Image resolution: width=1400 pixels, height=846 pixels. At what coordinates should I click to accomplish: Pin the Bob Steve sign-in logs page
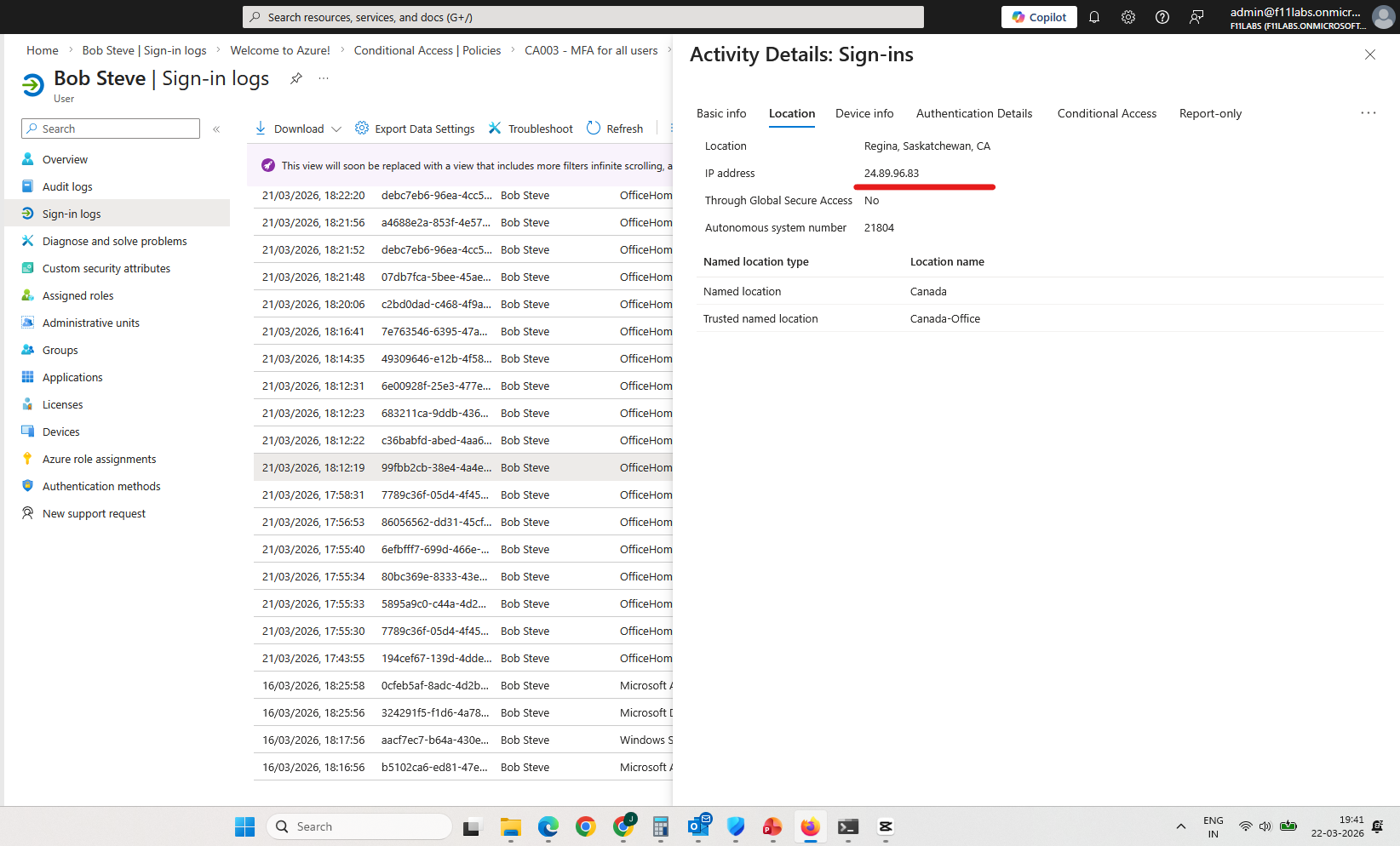coord(295,78)
